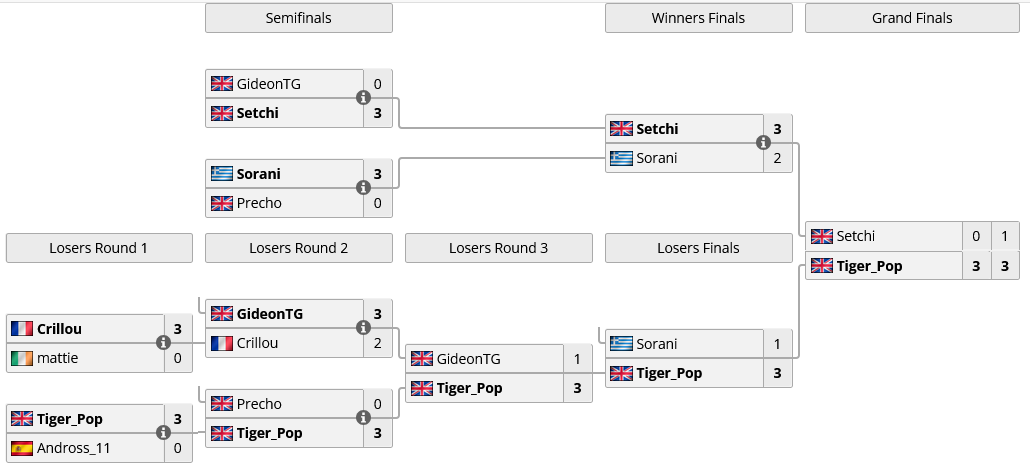Select the Semifinals round header
The width and height of the screenshot is (1030, 472).
298,18
